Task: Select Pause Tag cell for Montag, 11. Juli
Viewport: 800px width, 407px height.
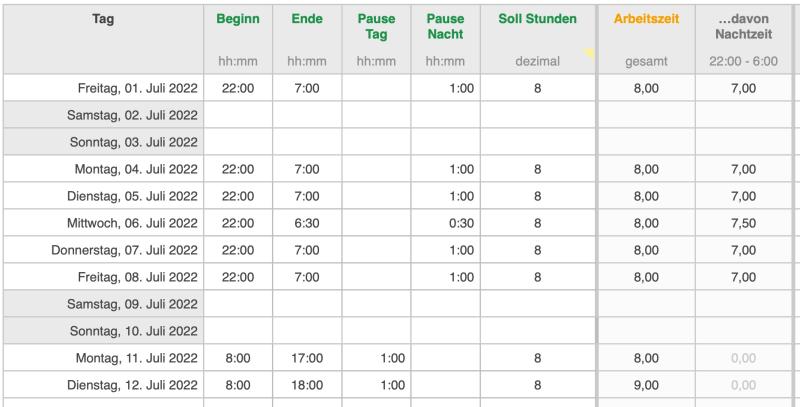Action: [376, 357]
